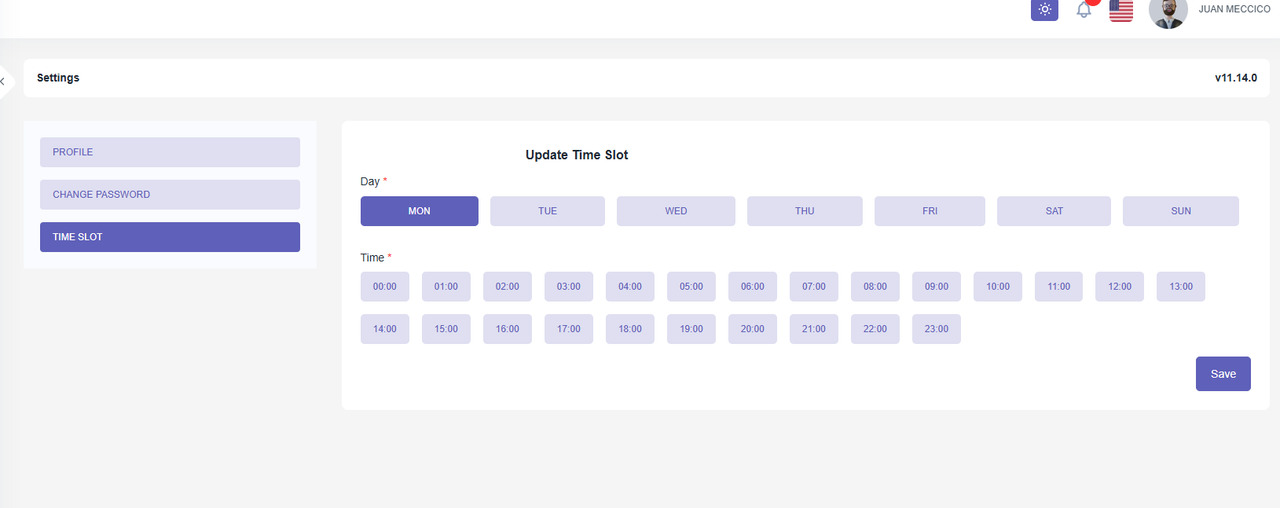Pick SAT day button
Viewport: 1280px width, 508px height.
click(1054, 211)
